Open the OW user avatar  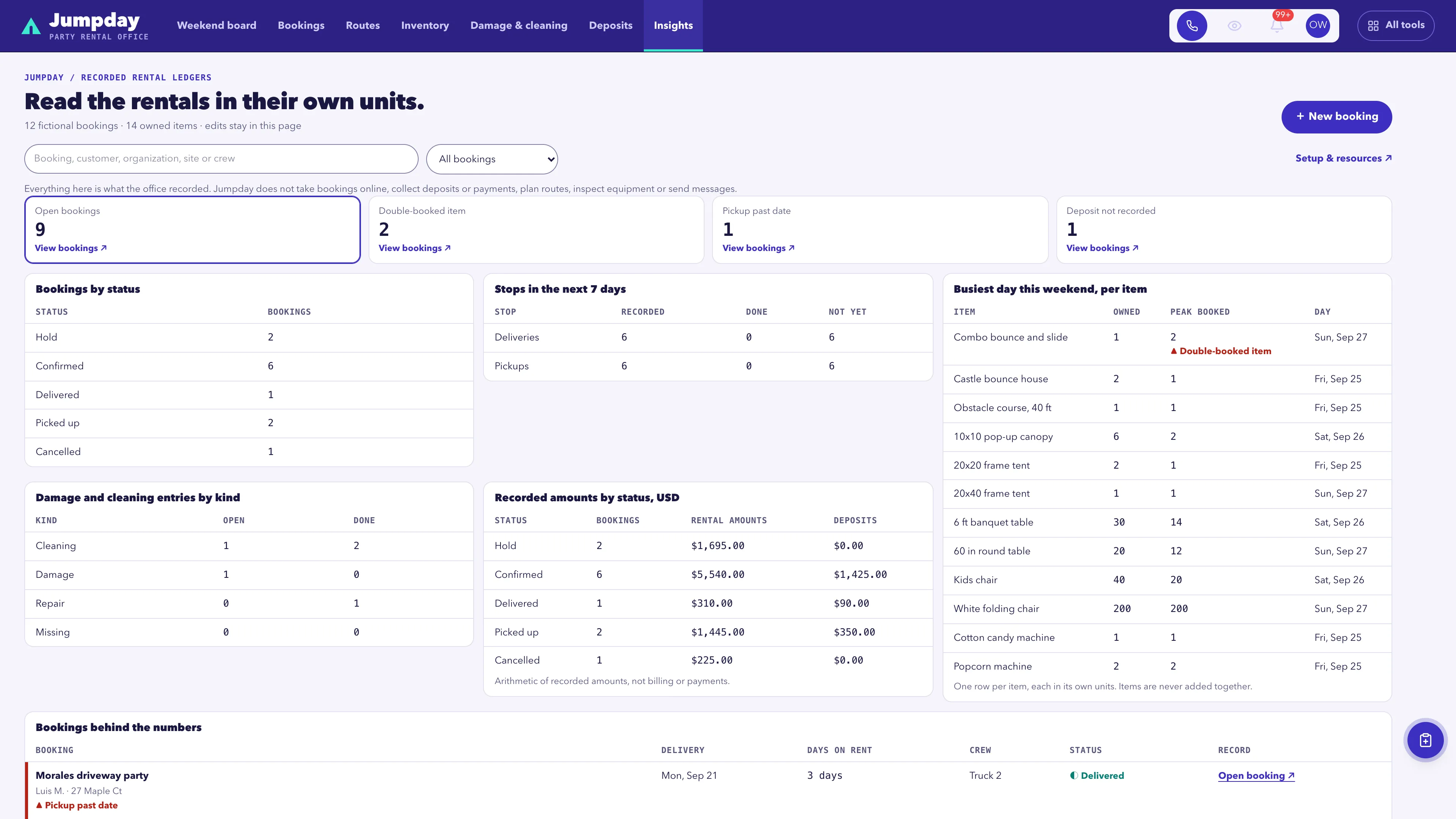(1318, 25)
